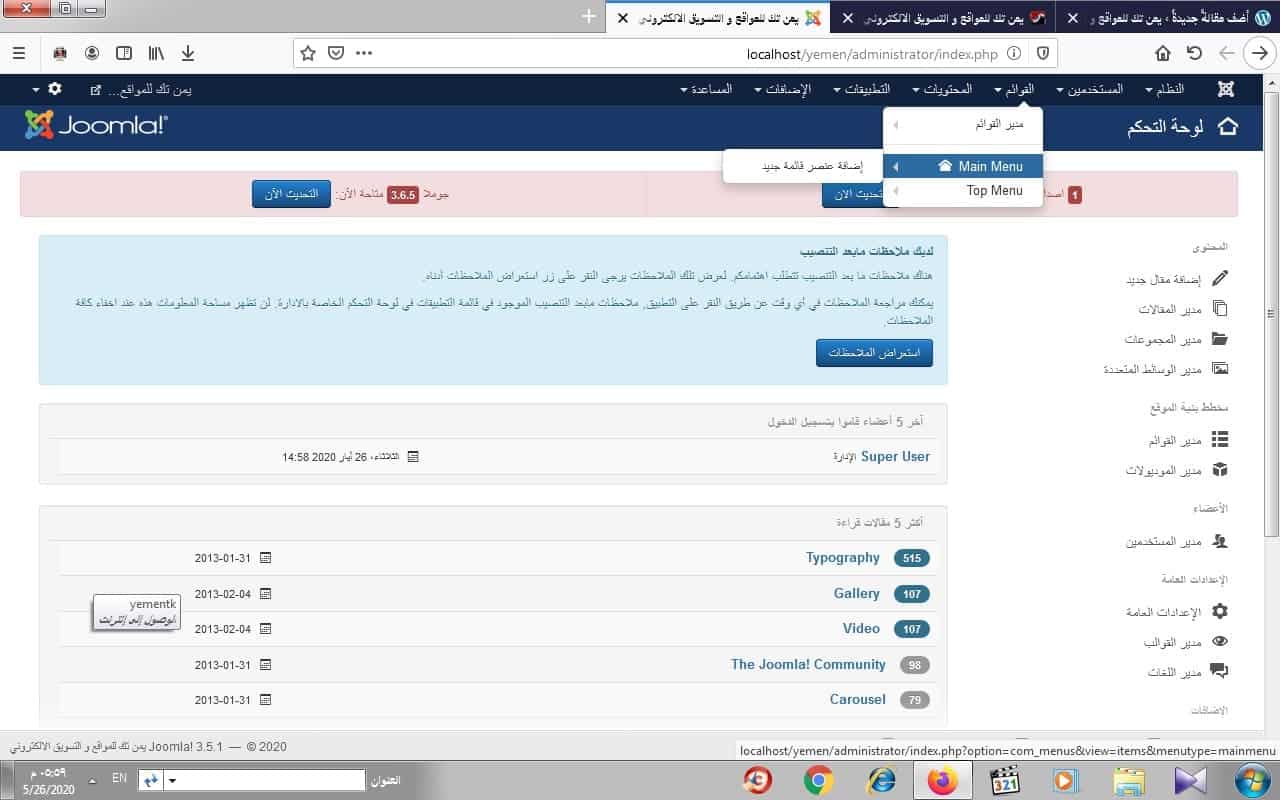This screenshot has width=1280, height=800.
Task: Click the menu manager list icon
Action: click(1220, 440)
